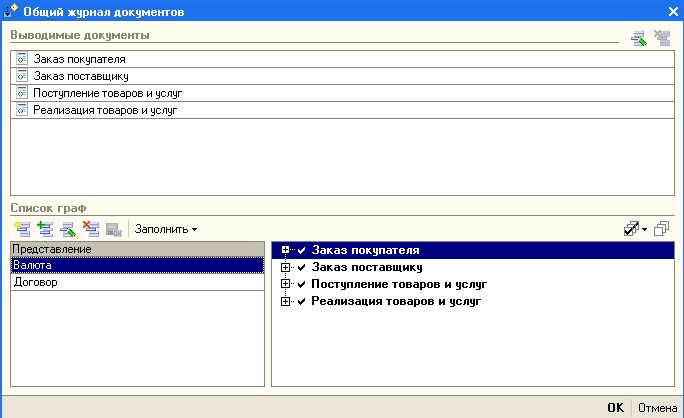Open the Заполнить dropdown menu

166,229
